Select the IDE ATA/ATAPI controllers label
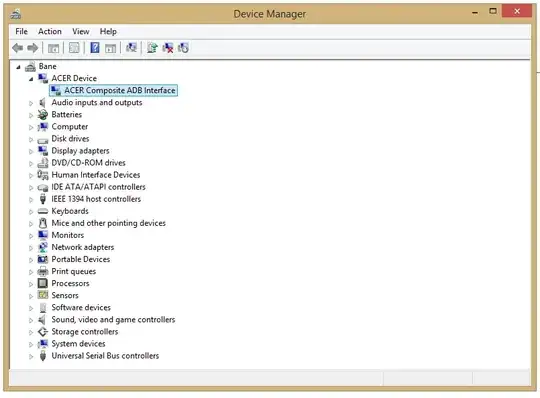 (98, 187)
